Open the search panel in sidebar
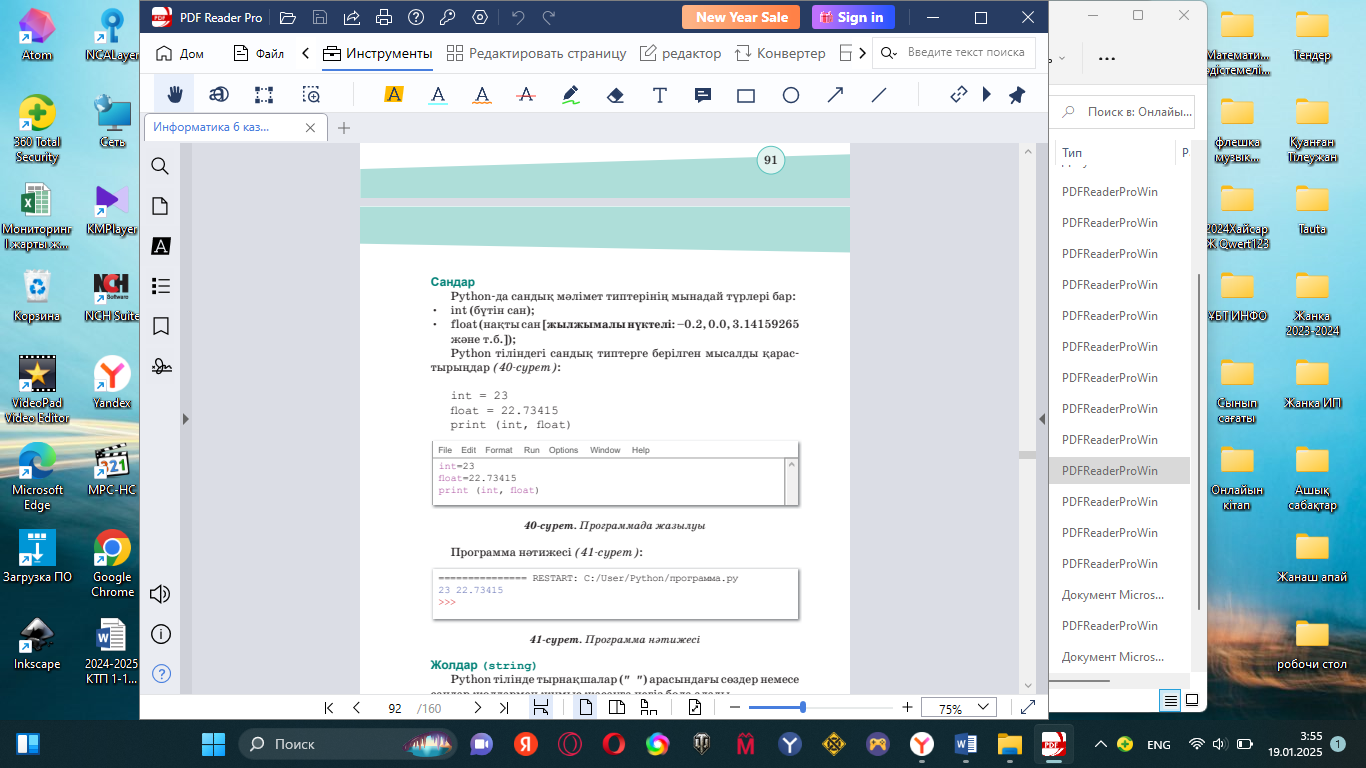 coord(160,166)
